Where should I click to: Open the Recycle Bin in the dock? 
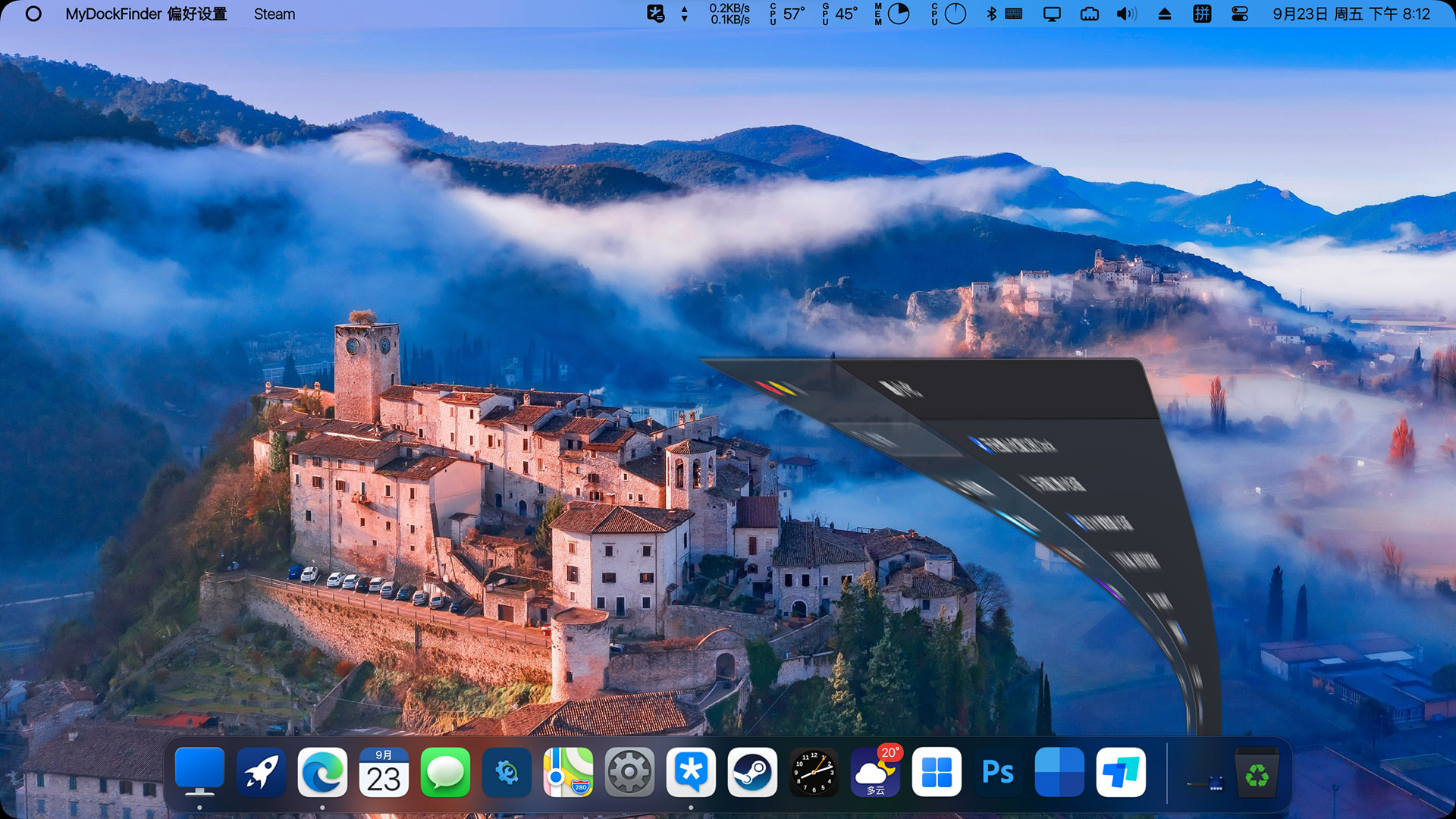tap(1257, 772)
